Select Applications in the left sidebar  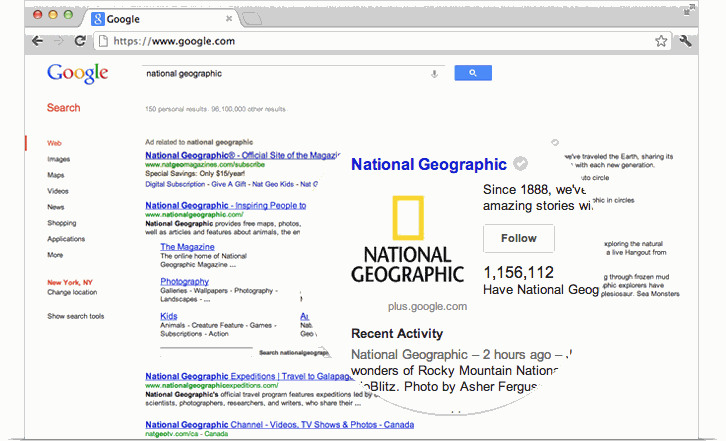66,239
